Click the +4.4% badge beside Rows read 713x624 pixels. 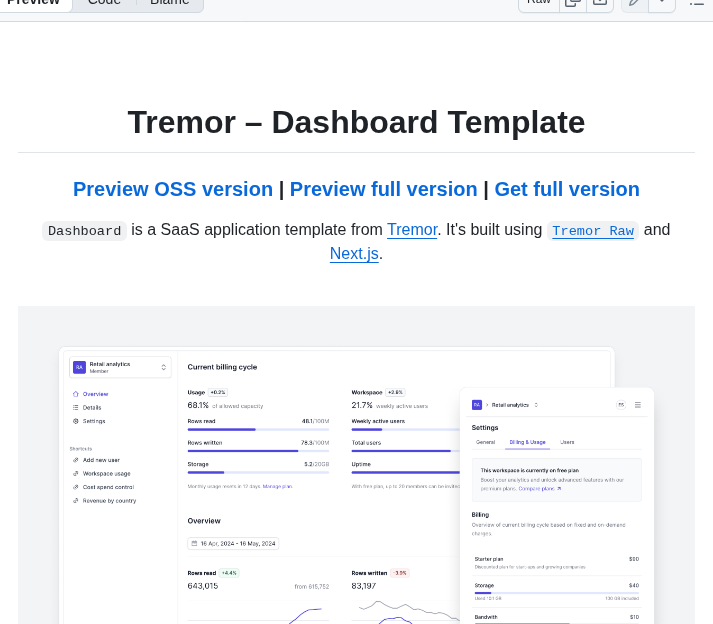(229, 573)
